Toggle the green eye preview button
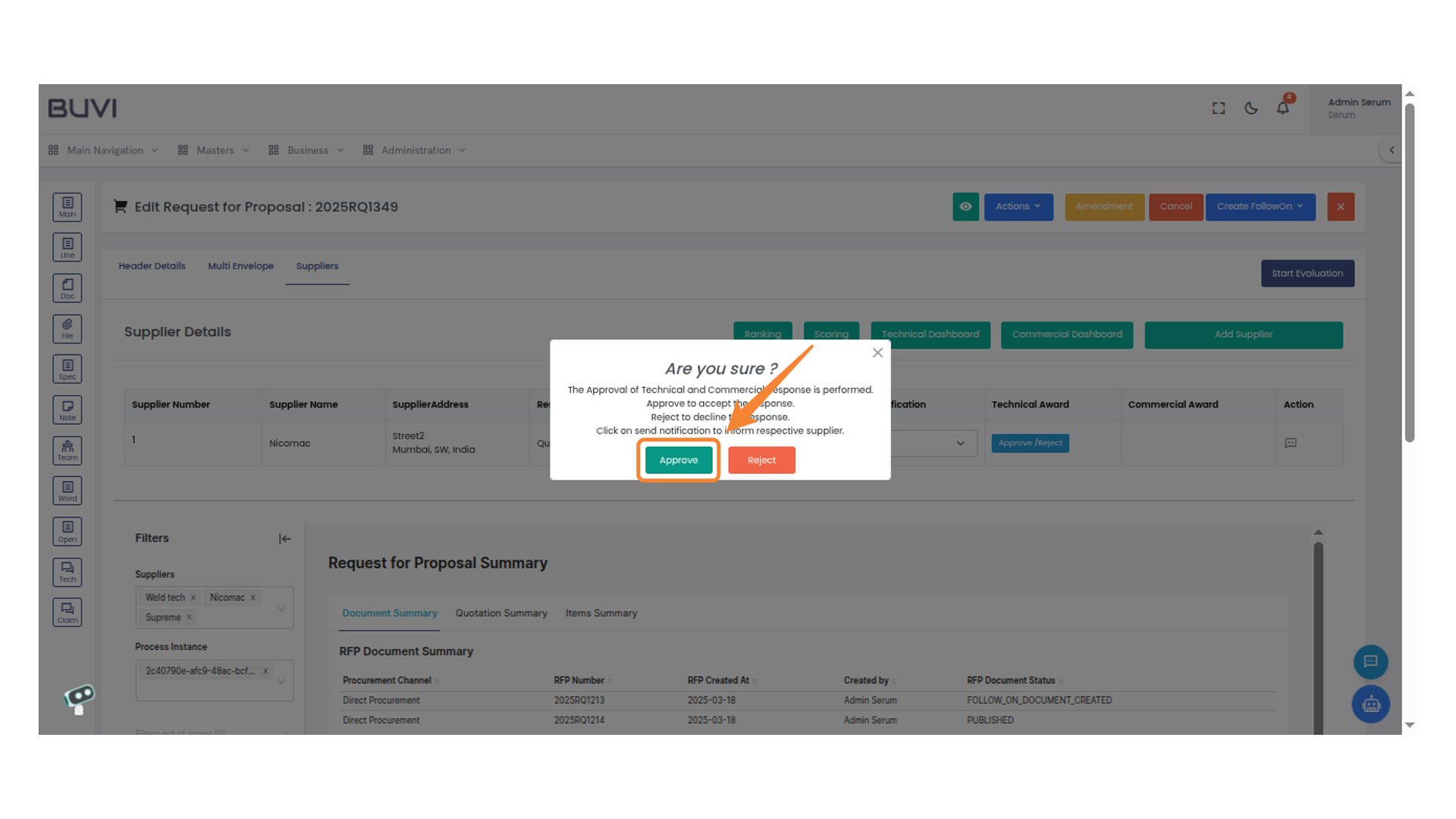The height and width of the screenshot is (819, 1456). 965,206
